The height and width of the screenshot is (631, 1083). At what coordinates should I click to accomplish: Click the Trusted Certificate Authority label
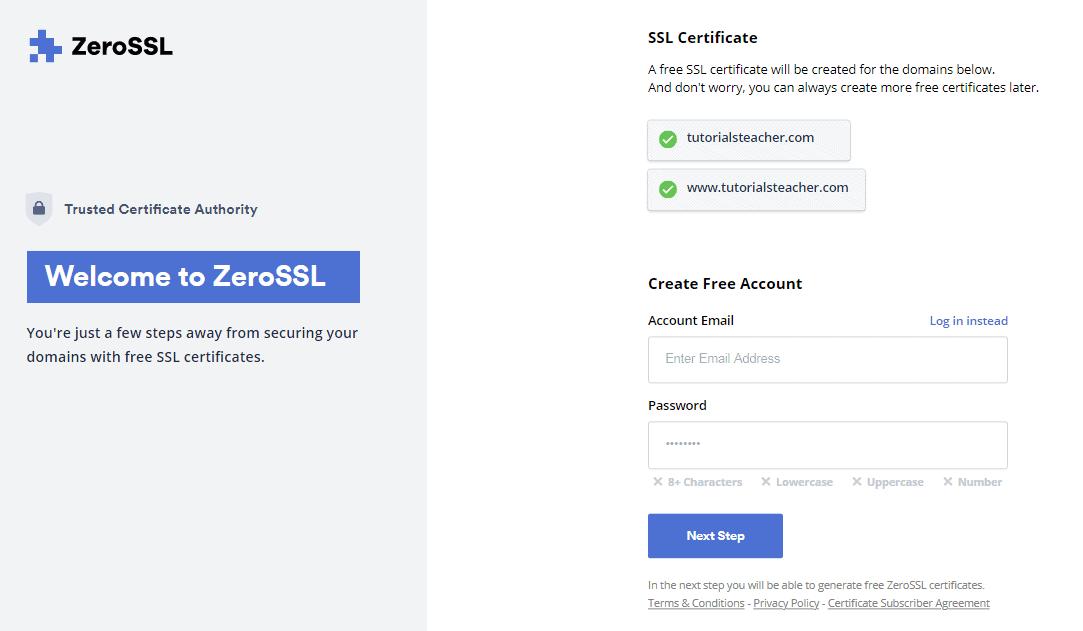(x=160, y=209)
